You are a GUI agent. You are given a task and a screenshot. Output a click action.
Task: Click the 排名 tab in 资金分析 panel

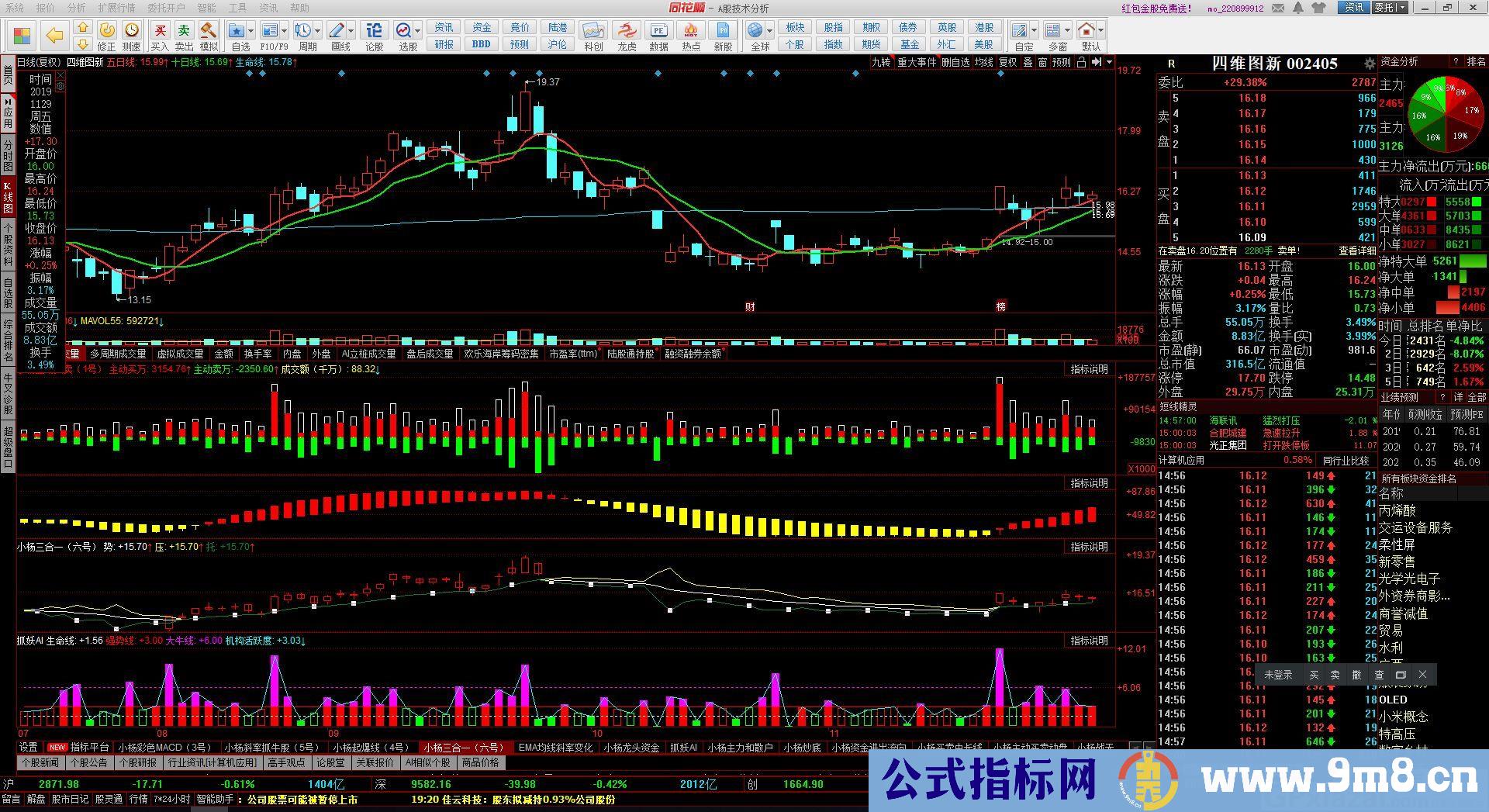[1477, 61]
